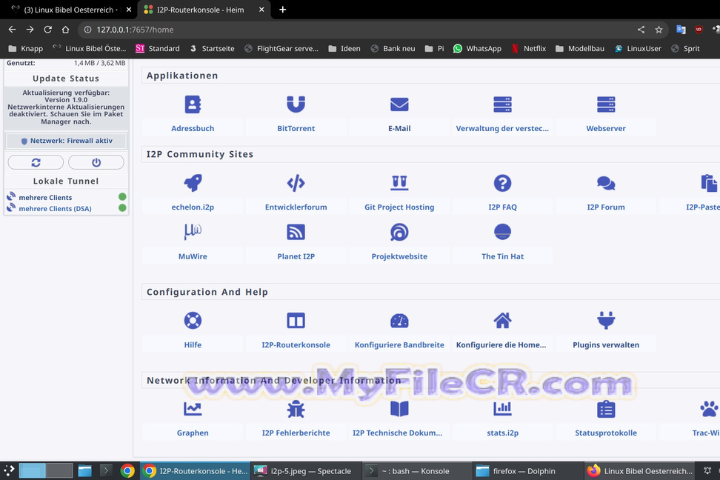The image size is (720, 480).
Task: Switch to the firefox Dolphin taskbar window
Action: [x=527, y=471]
